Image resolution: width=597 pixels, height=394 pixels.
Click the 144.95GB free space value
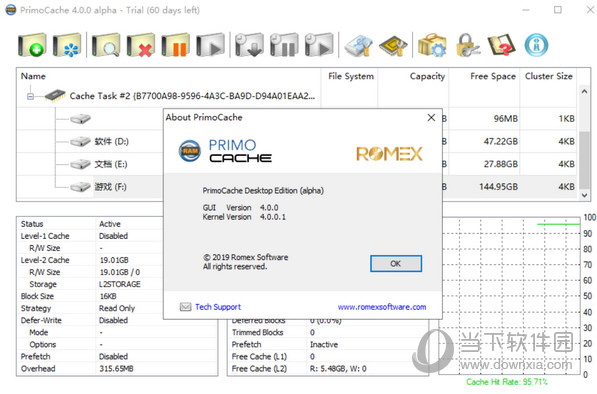click(x=498, y=187)
